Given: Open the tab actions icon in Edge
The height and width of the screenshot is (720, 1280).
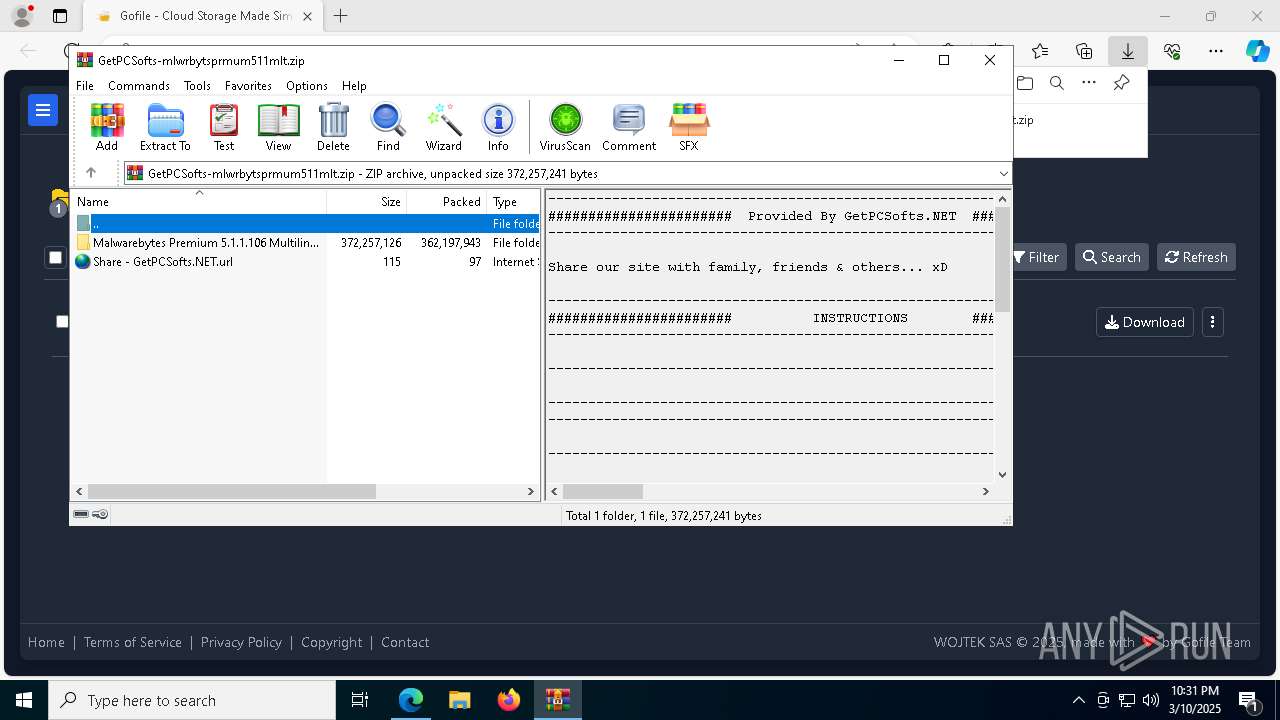Looking at the screenshot, I should click(x=60, y=16).
